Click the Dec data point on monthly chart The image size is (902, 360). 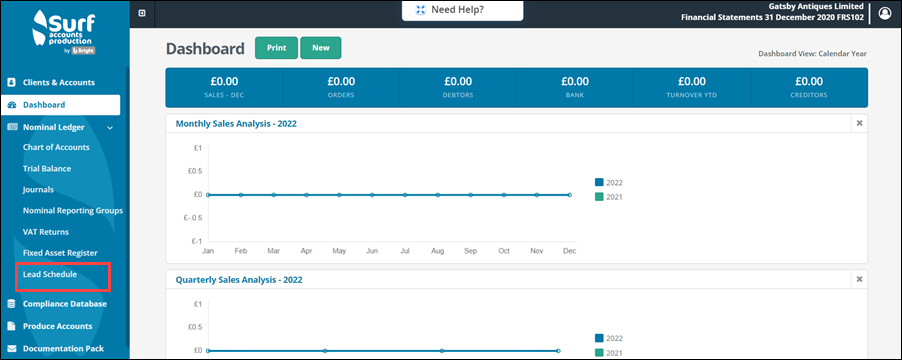click(570, 195)
